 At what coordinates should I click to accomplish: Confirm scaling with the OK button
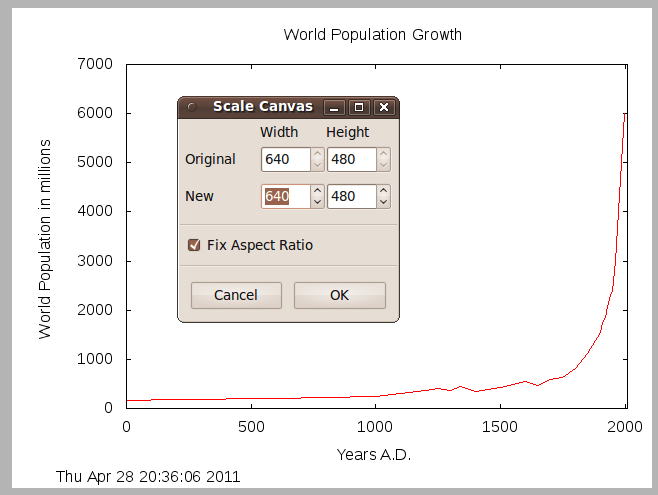click(x=339, y=295)
